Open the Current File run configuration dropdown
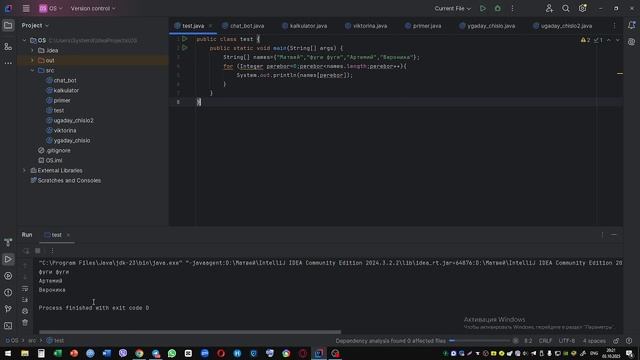 click(x=452, y=8)
